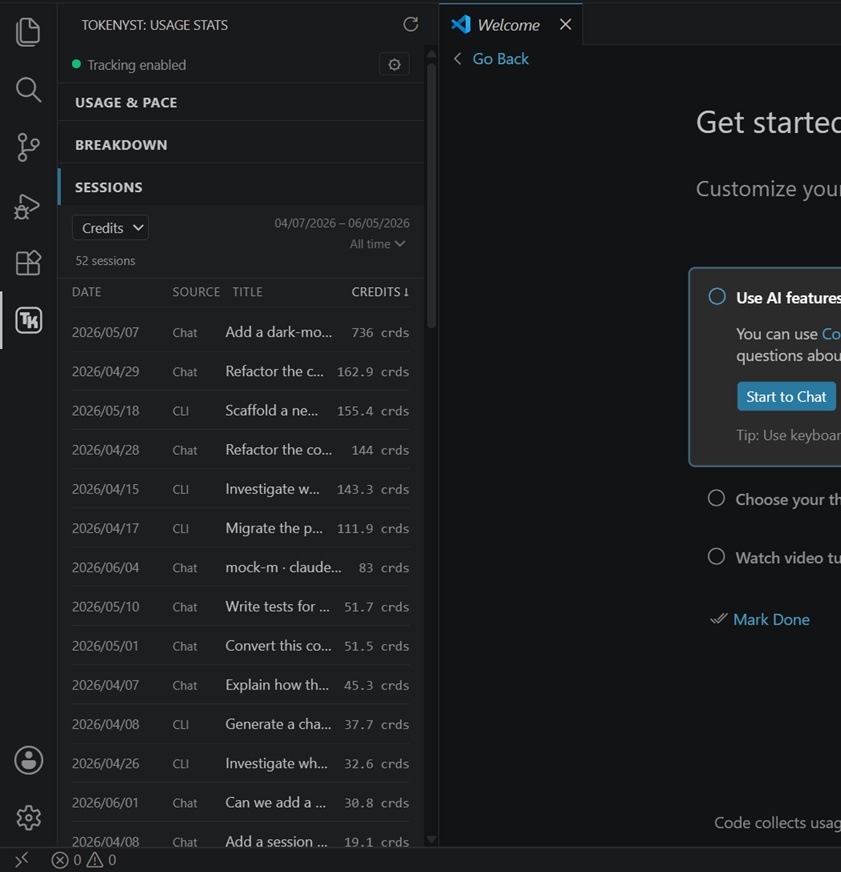Close the Welcome tab
Image resolution: width=841 pixels, height=872 pixels.
point(565,24)
